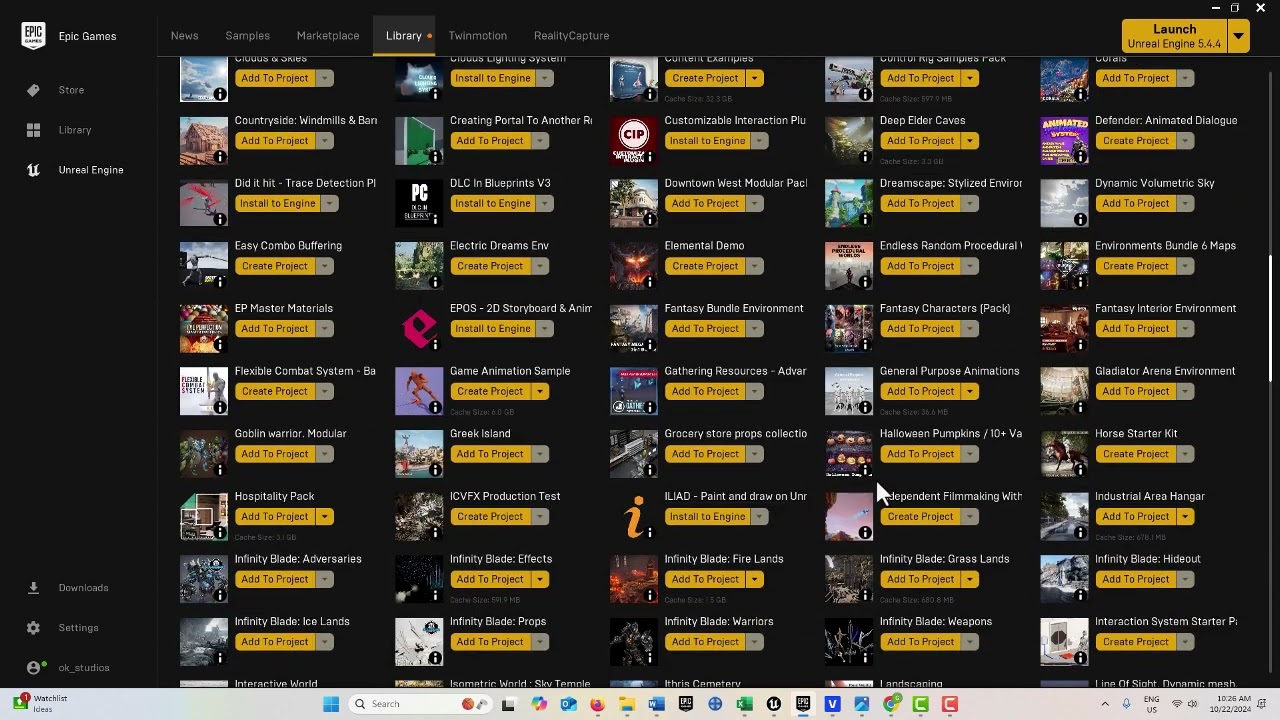Add Downtown West Modular Pack to project
The height and width of the screenshot is (720, 1280).
[705, 203]
